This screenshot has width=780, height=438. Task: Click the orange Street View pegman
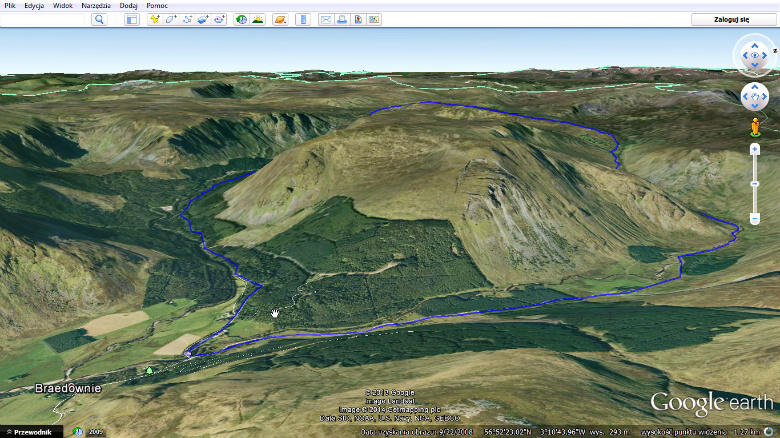(755, 127)
